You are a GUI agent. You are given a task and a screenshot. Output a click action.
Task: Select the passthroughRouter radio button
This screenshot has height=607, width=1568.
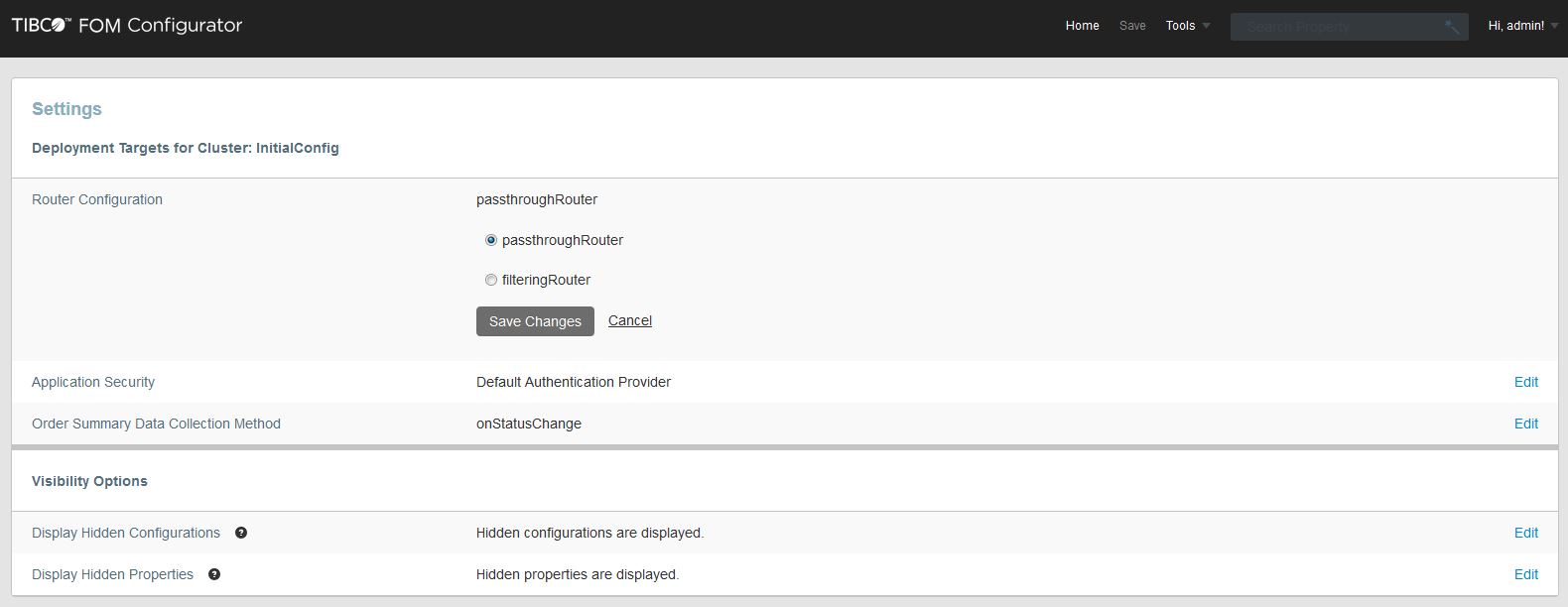(x=491, y=240)
